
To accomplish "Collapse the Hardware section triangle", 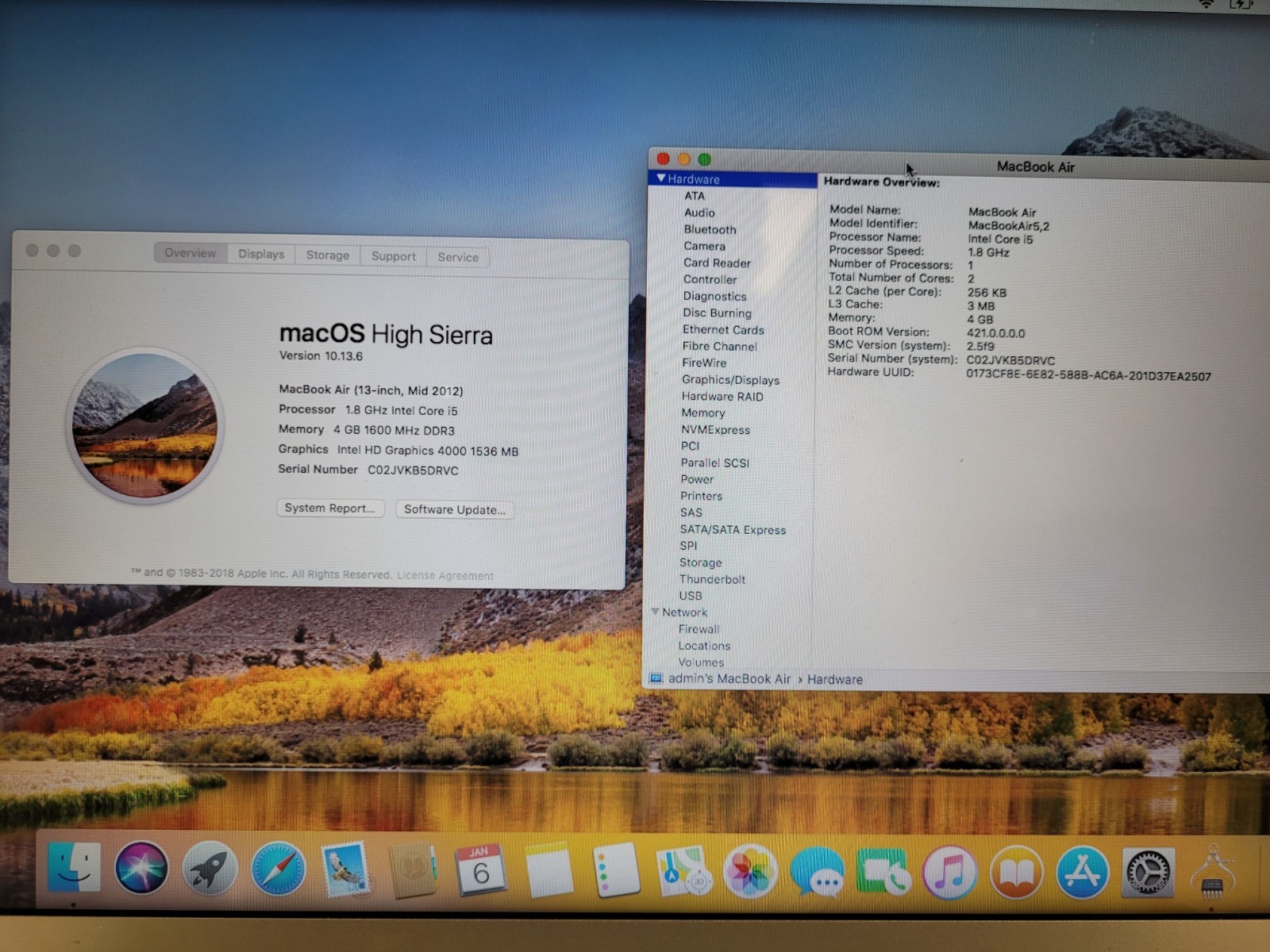I will tap(660, 178).
